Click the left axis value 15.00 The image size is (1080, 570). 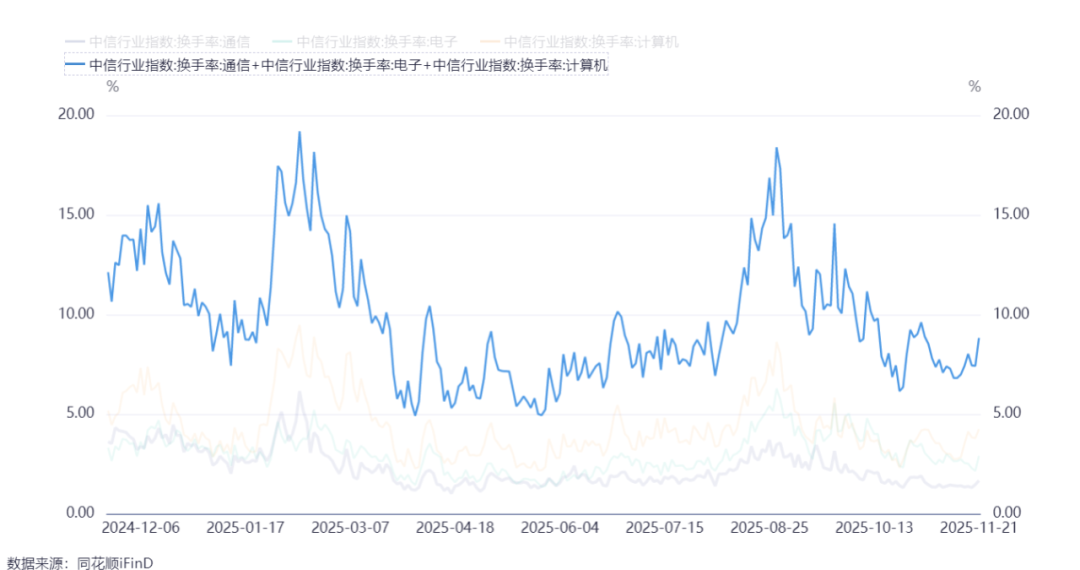[76, 214]
